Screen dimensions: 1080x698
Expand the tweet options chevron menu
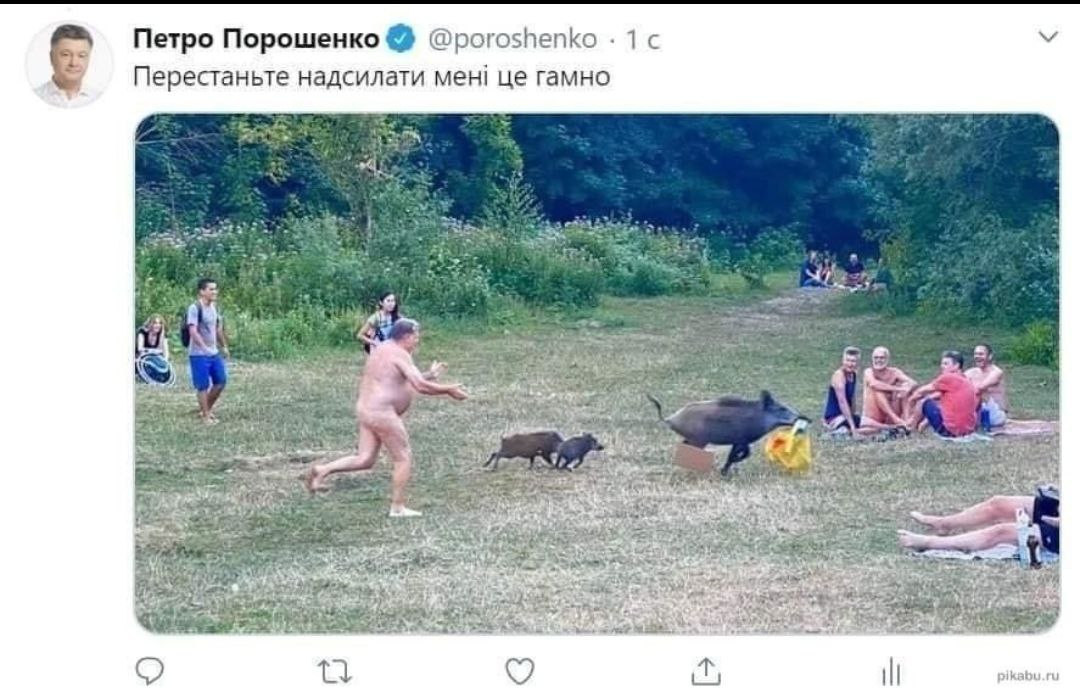(1048, 37)
